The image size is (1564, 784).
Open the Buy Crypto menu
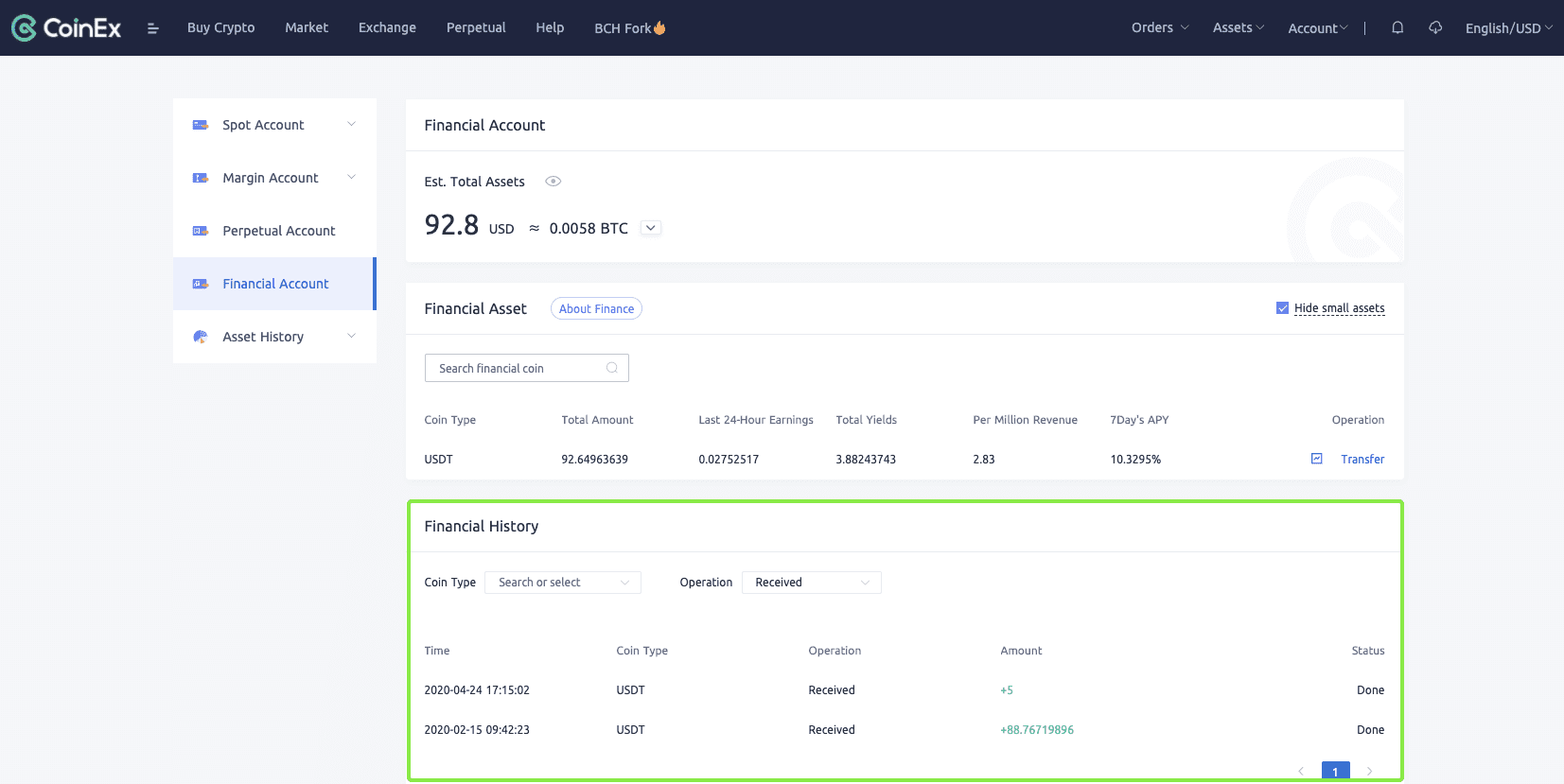pyautogui.click(x=221, y=27)
